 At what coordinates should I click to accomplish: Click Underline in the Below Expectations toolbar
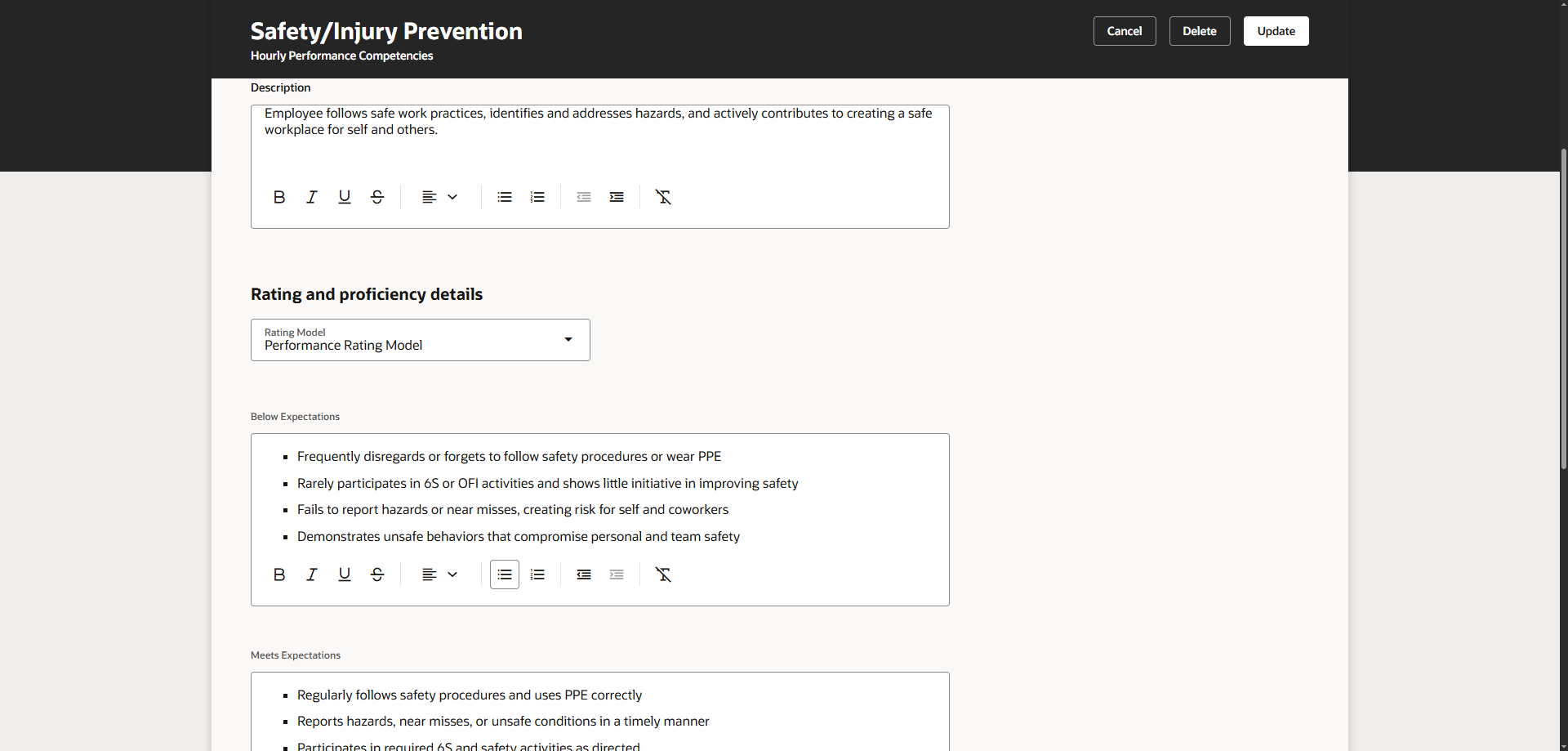pyautogui.click(x=345, y=574)
